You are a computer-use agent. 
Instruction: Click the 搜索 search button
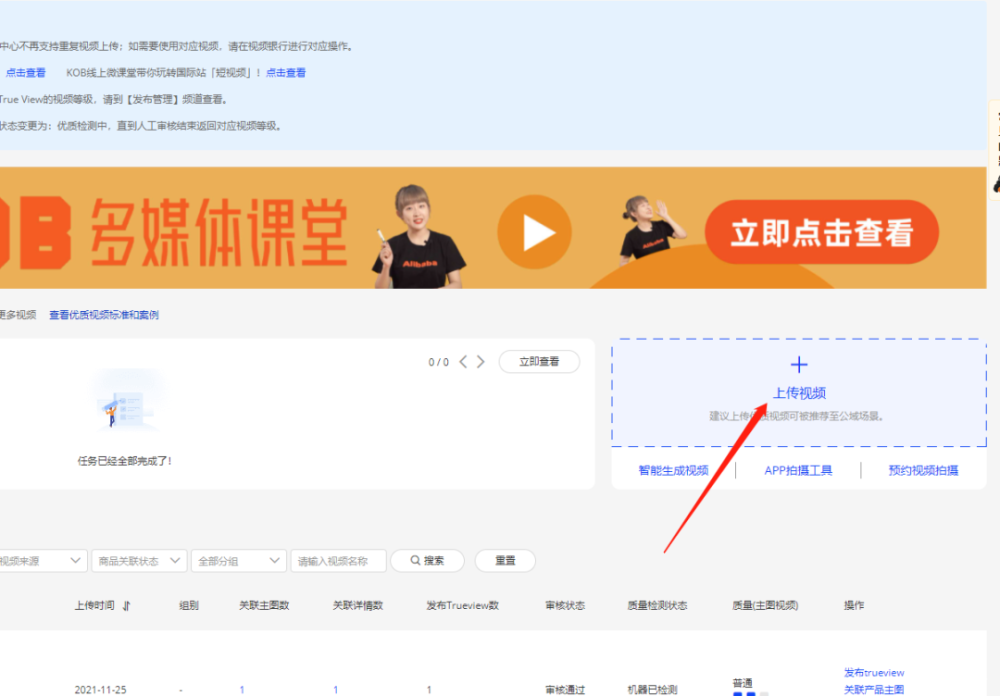click(427, 560)
